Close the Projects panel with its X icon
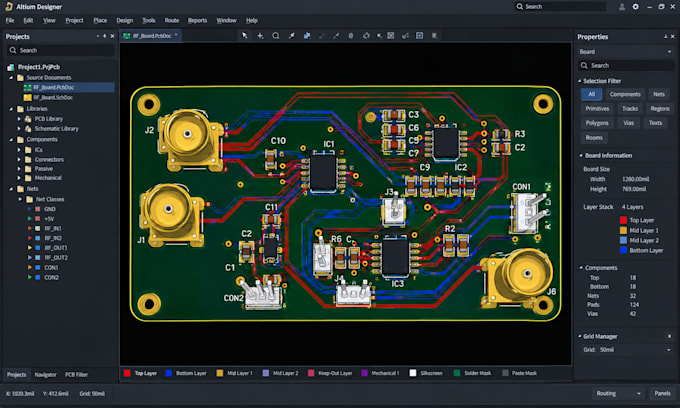Image resolution: width=680 pixels, height=408 pixels. tap(112, 36)
